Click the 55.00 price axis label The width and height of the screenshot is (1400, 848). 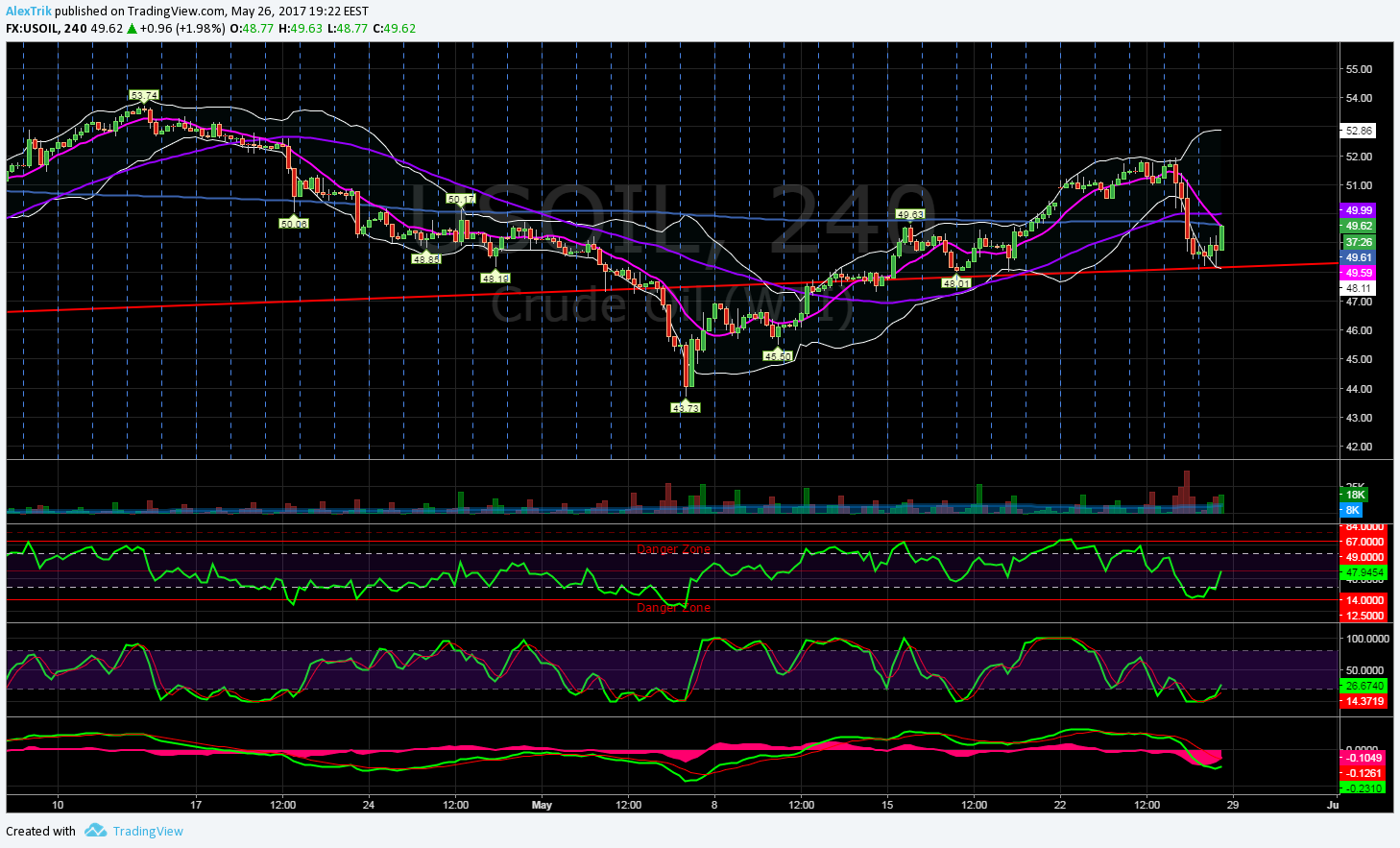coord(1359,69)
